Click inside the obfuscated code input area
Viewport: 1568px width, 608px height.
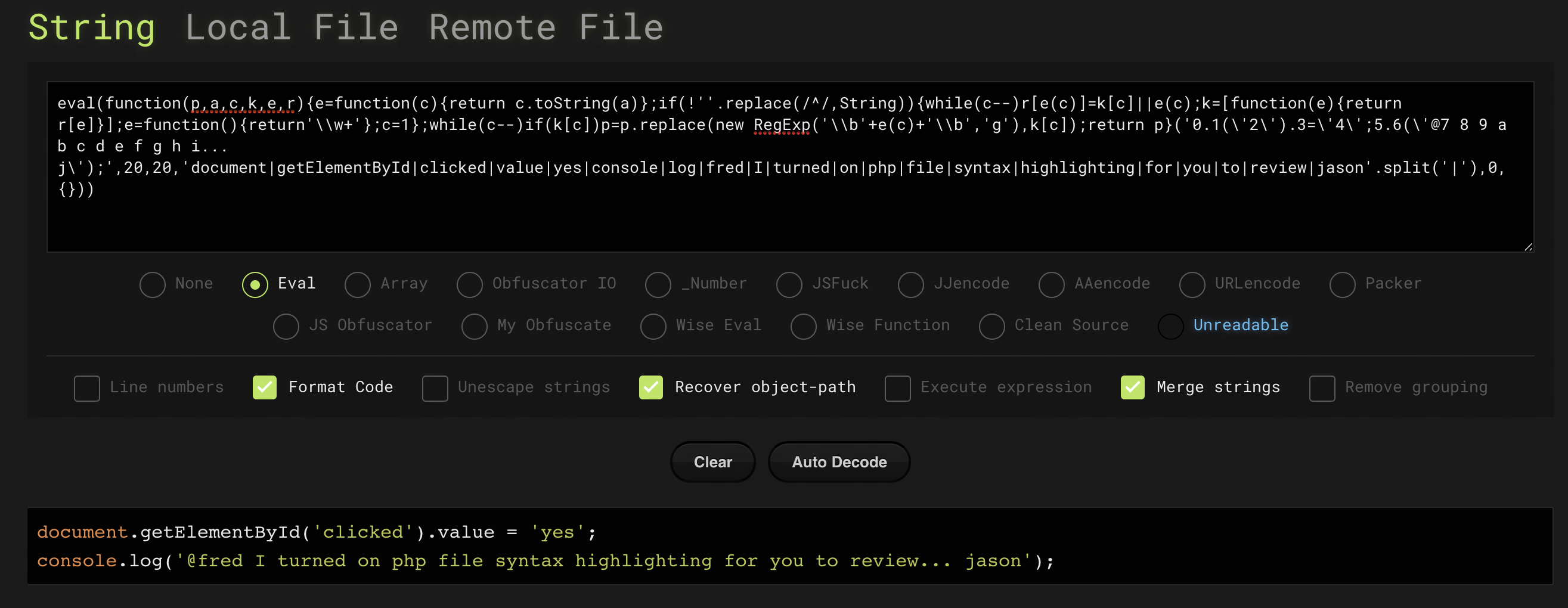[790, 167]
